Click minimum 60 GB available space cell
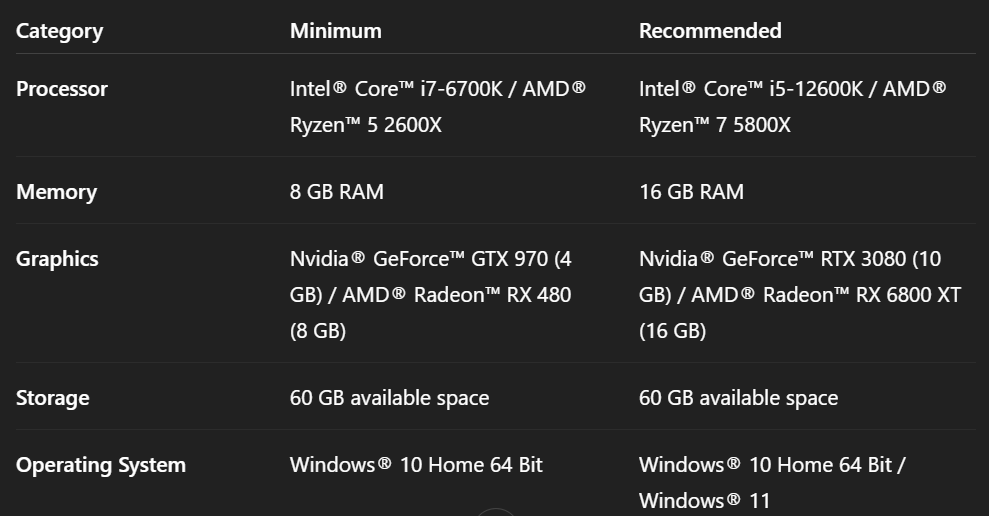The height and width of the screenshot is (516, 989). click(389, 398)
